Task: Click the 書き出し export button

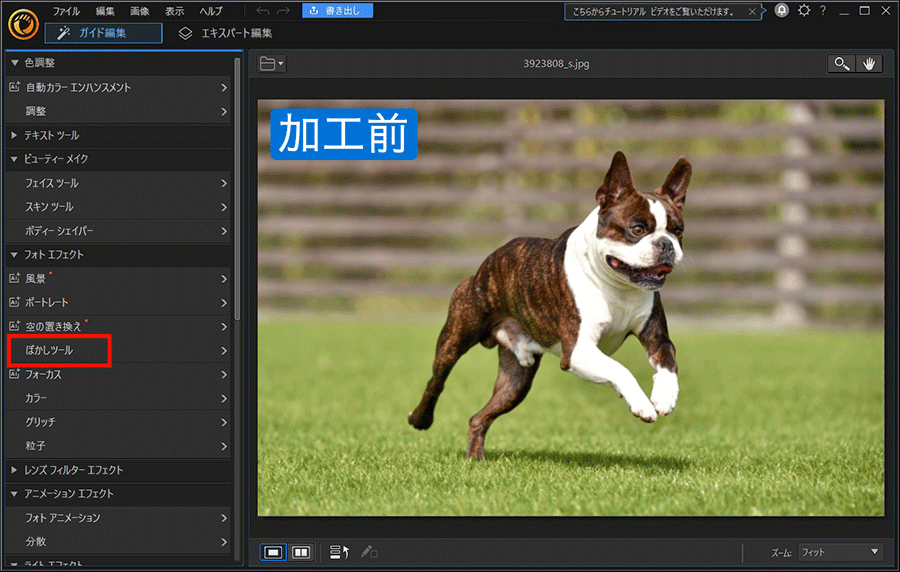Action: [x=338, y=11]
